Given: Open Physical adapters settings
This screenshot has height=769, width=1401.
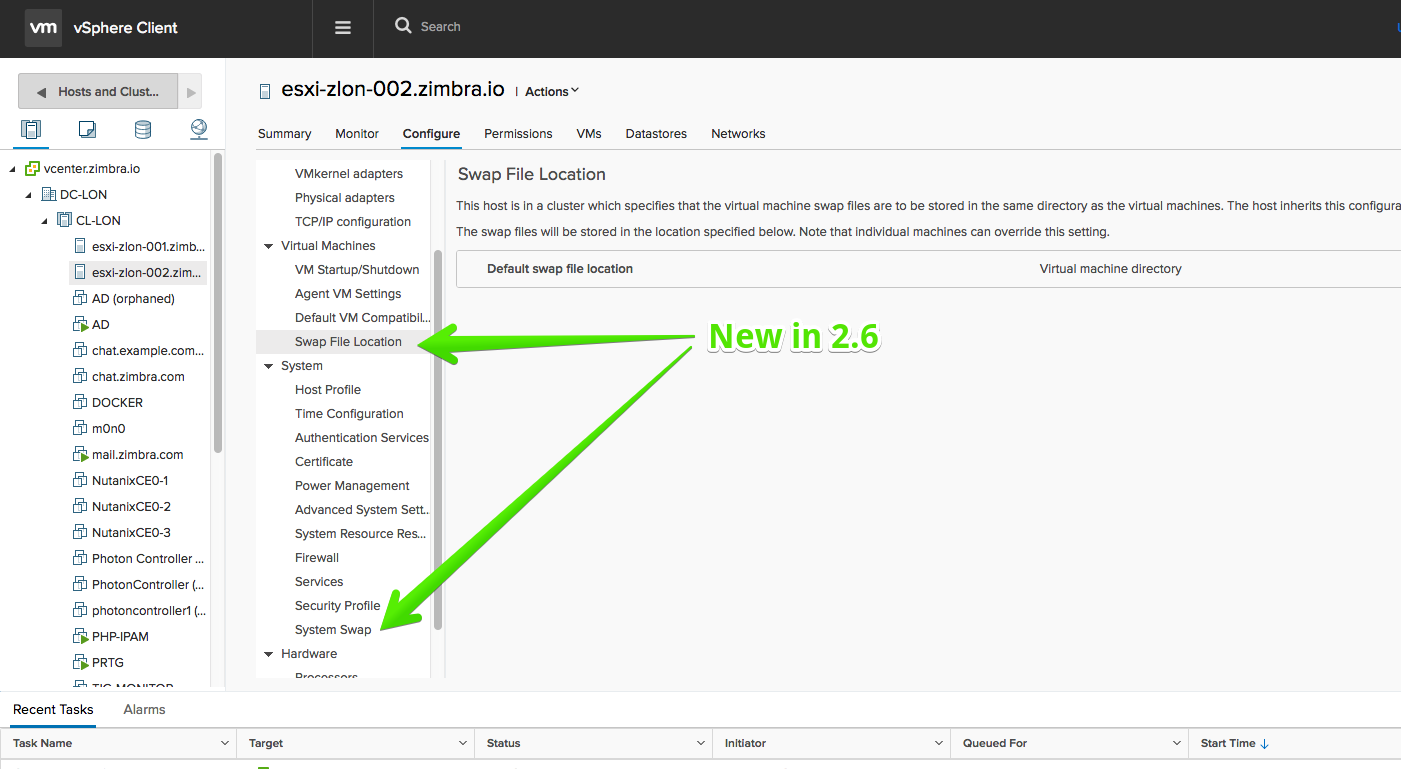Looking at the screenshot, I should (x=345, y=198).
